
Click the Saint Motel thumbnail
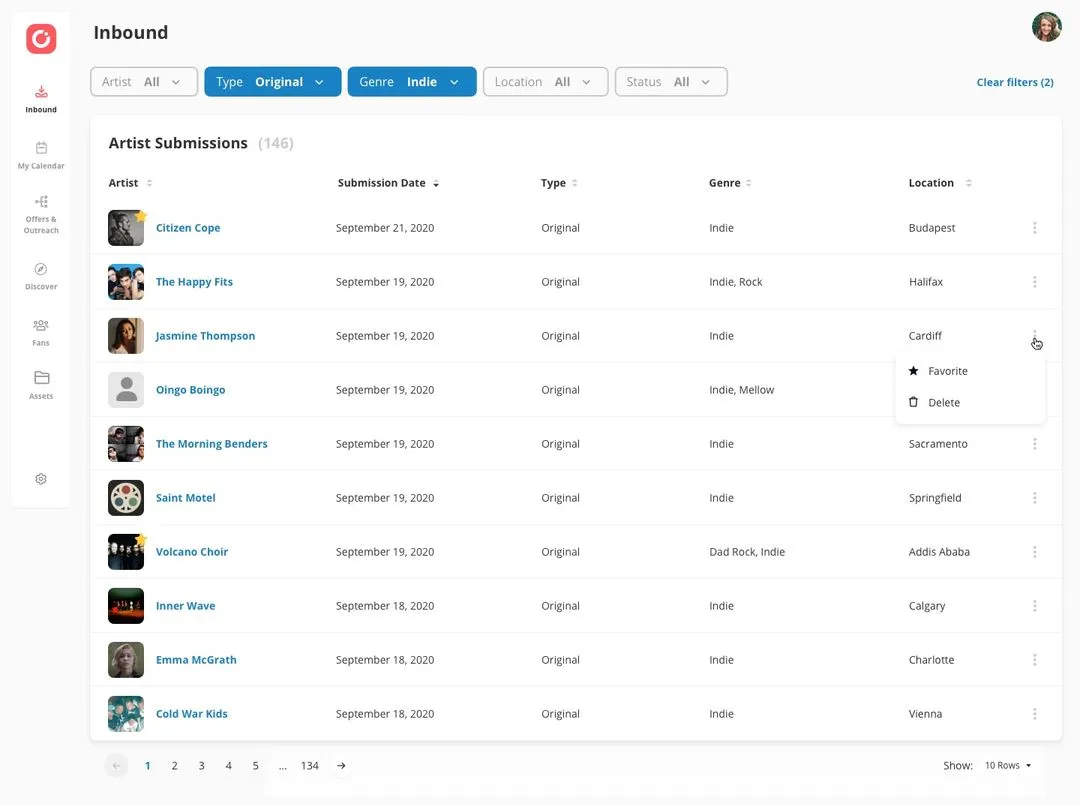(x=126, y=498)
